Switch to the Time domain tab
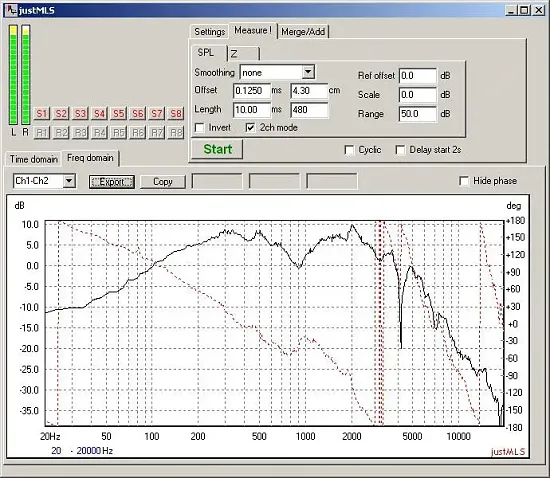 [34, 159]
